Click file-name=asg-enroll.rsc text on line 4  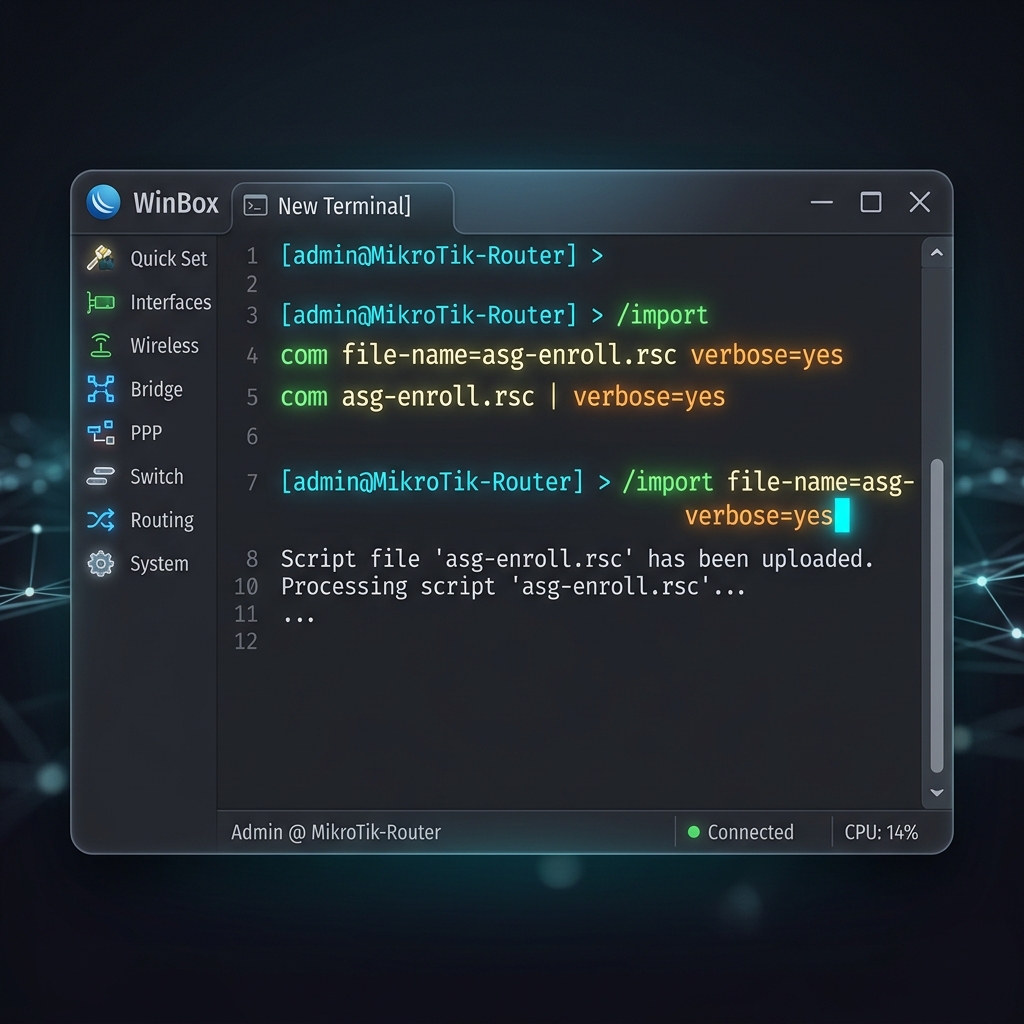click(509, 355)
